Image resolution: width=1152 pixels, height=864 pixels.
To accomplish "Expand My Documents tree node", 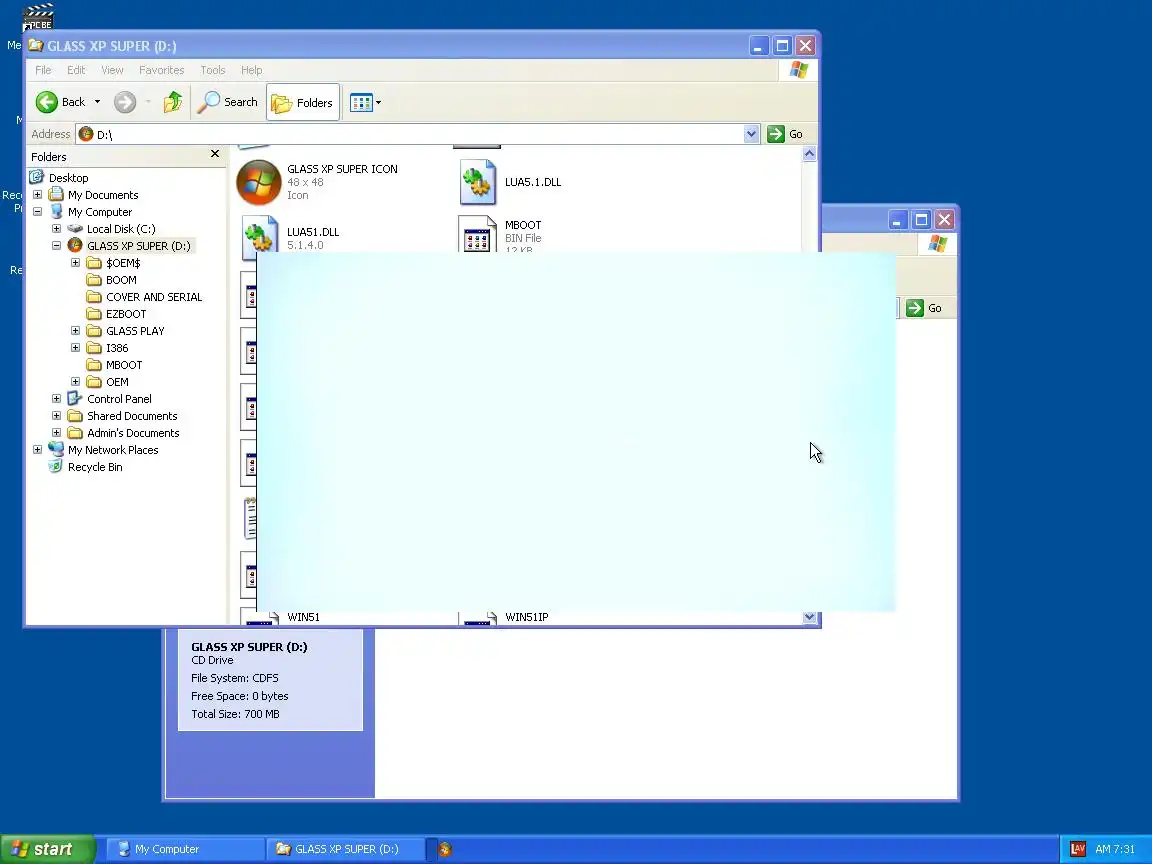I will click(37, 195).
